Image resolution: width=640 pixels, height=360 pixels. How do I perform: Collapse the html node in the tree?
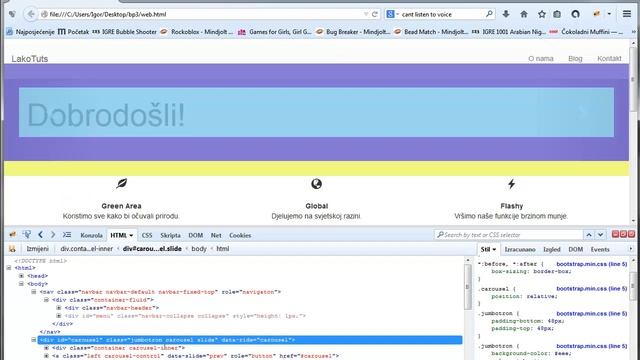(x=9, y=268)
